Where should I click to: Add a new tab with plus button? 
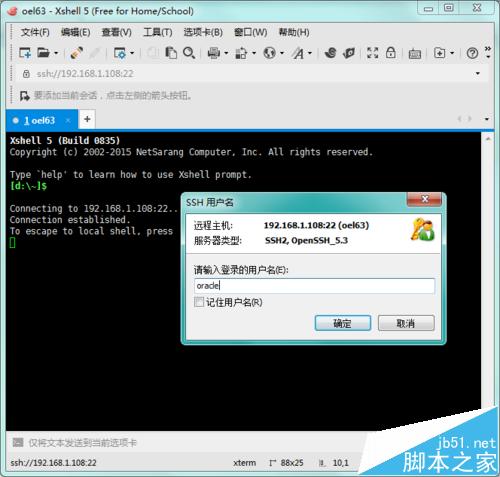tap(87, 119)
